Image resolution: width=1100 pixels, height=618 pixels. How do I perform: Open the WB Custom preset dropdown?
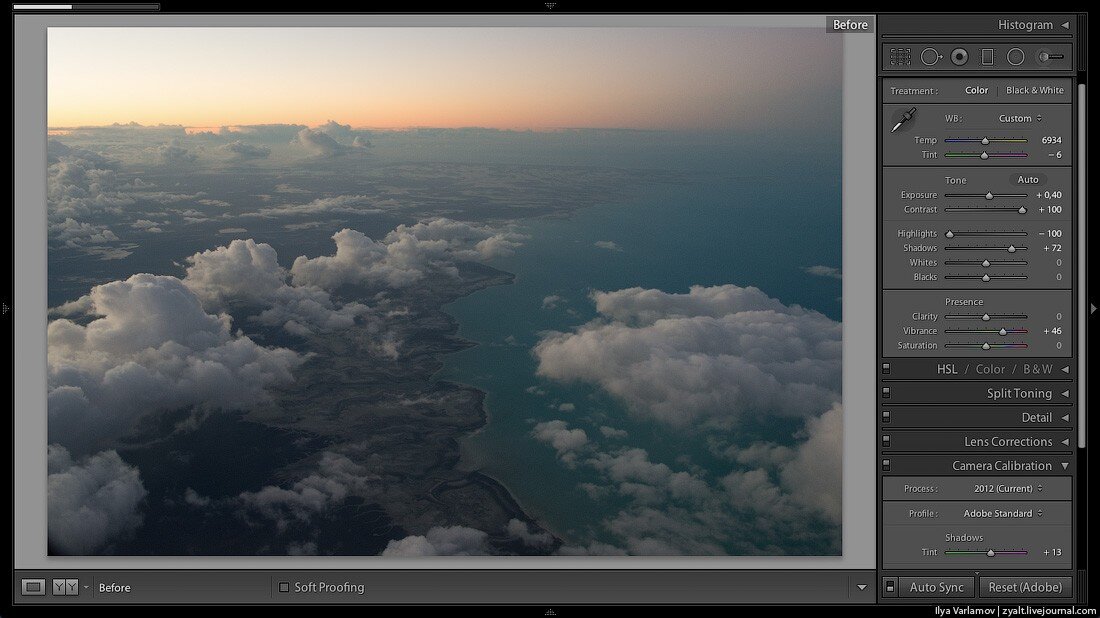[1020, 119]
